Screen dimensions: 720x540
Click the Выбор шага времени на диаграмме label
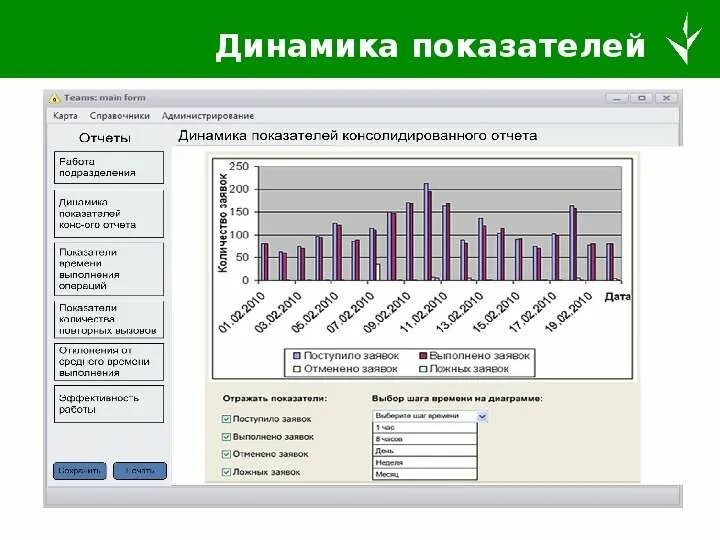[x=457, y=399]
